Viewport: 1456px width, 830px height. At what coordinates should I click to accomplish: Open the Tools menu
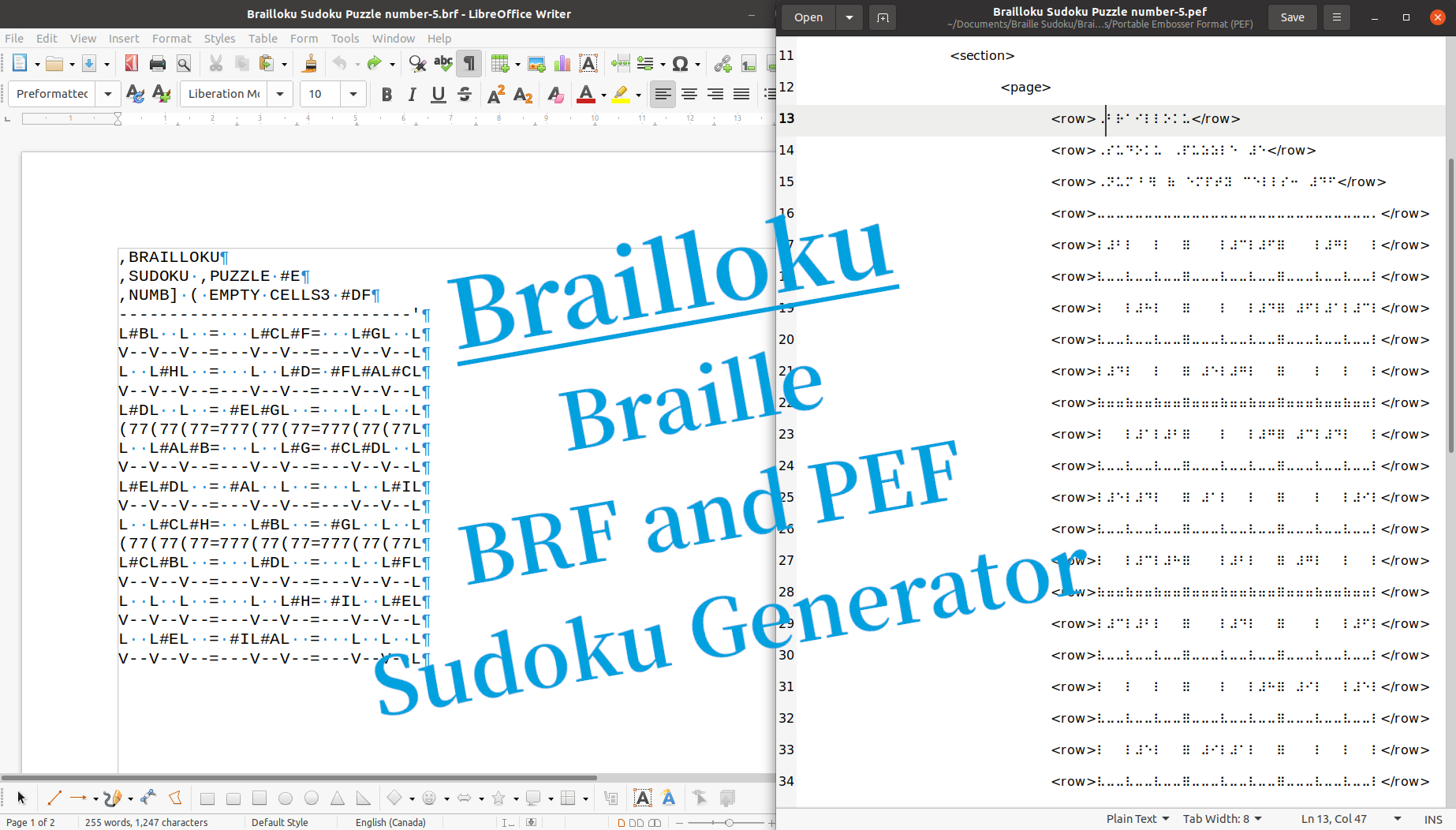tap(345, 38)
